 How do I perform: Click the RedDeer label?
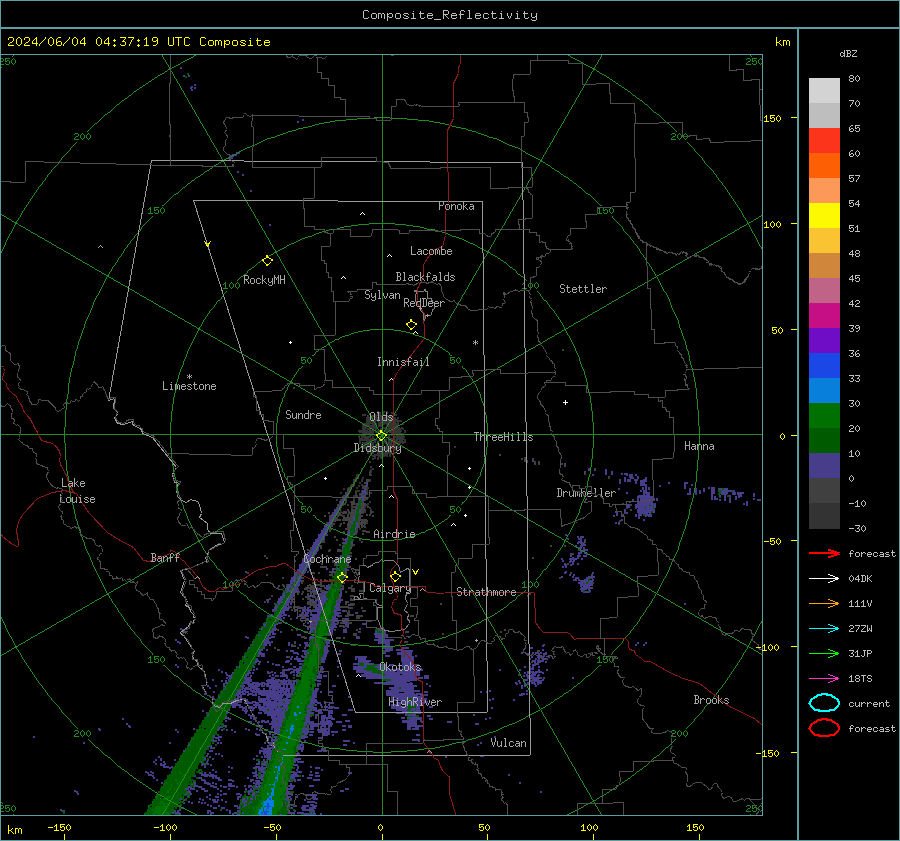(x=424, y=303)
